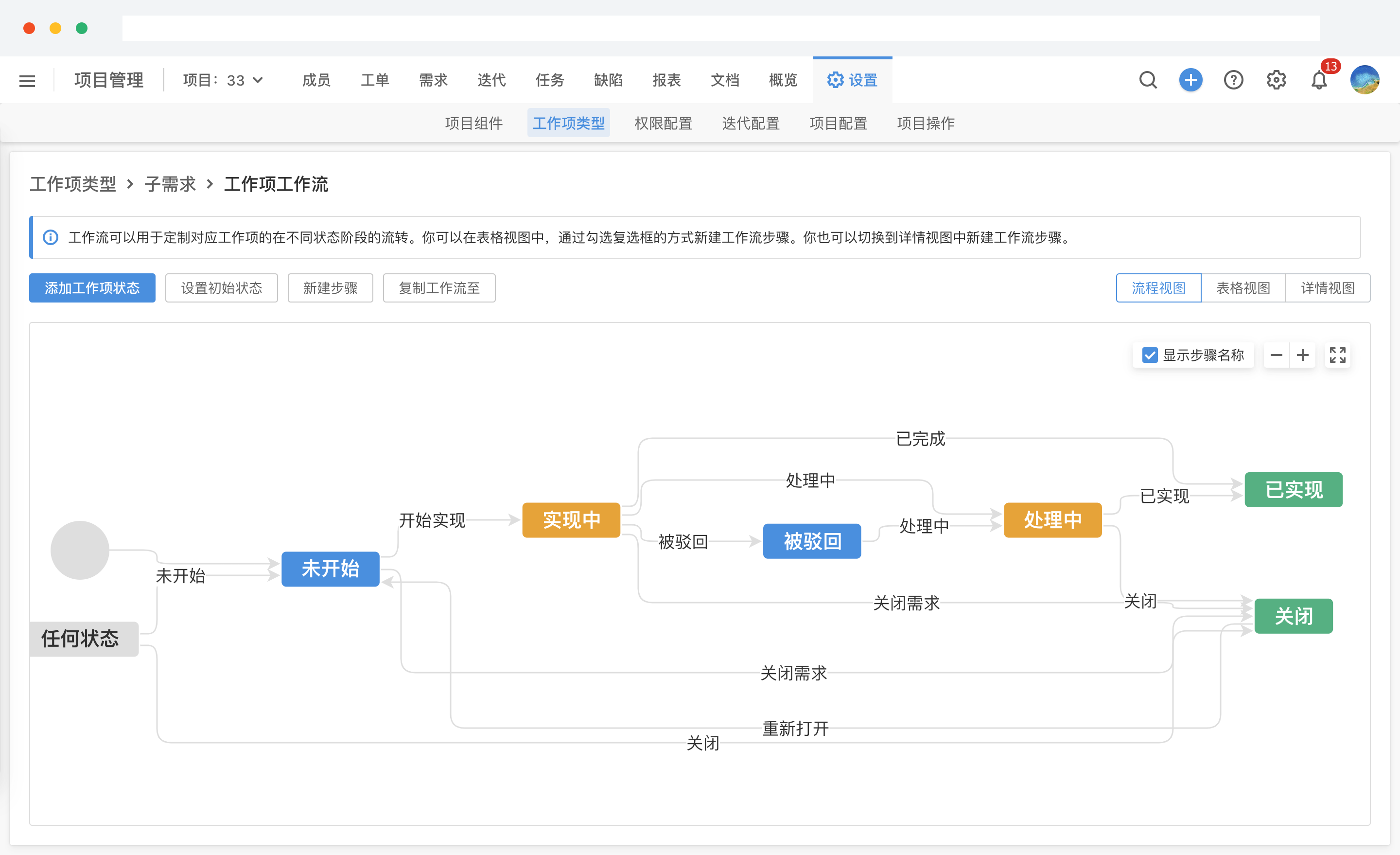Screen dimensions: 1400x855
Task: Switch to 表格视图 view
Action: point(1243,287)
